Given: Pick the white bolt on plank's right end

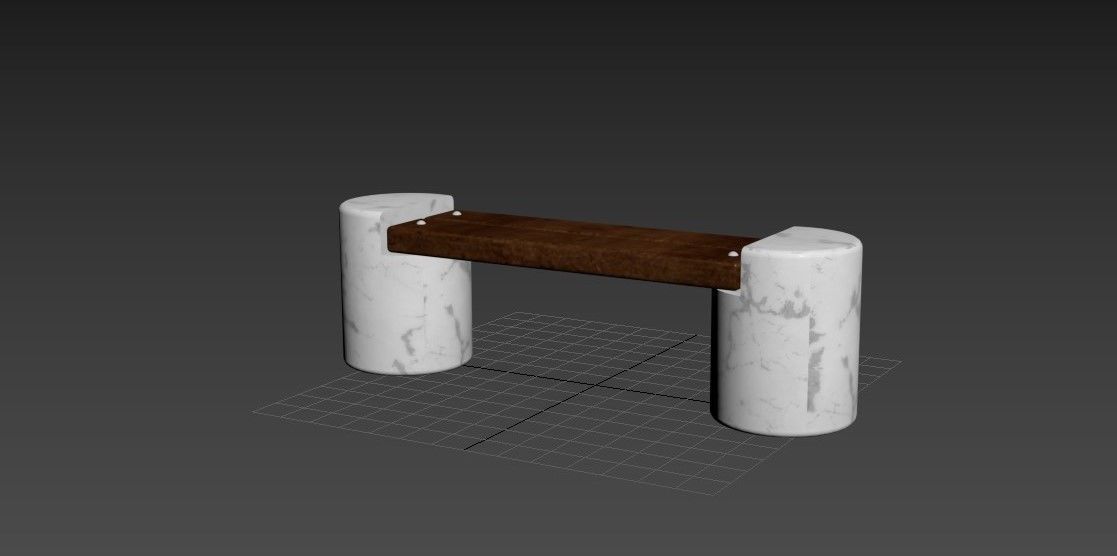Looking at the screenshot, I should point(733,254).
